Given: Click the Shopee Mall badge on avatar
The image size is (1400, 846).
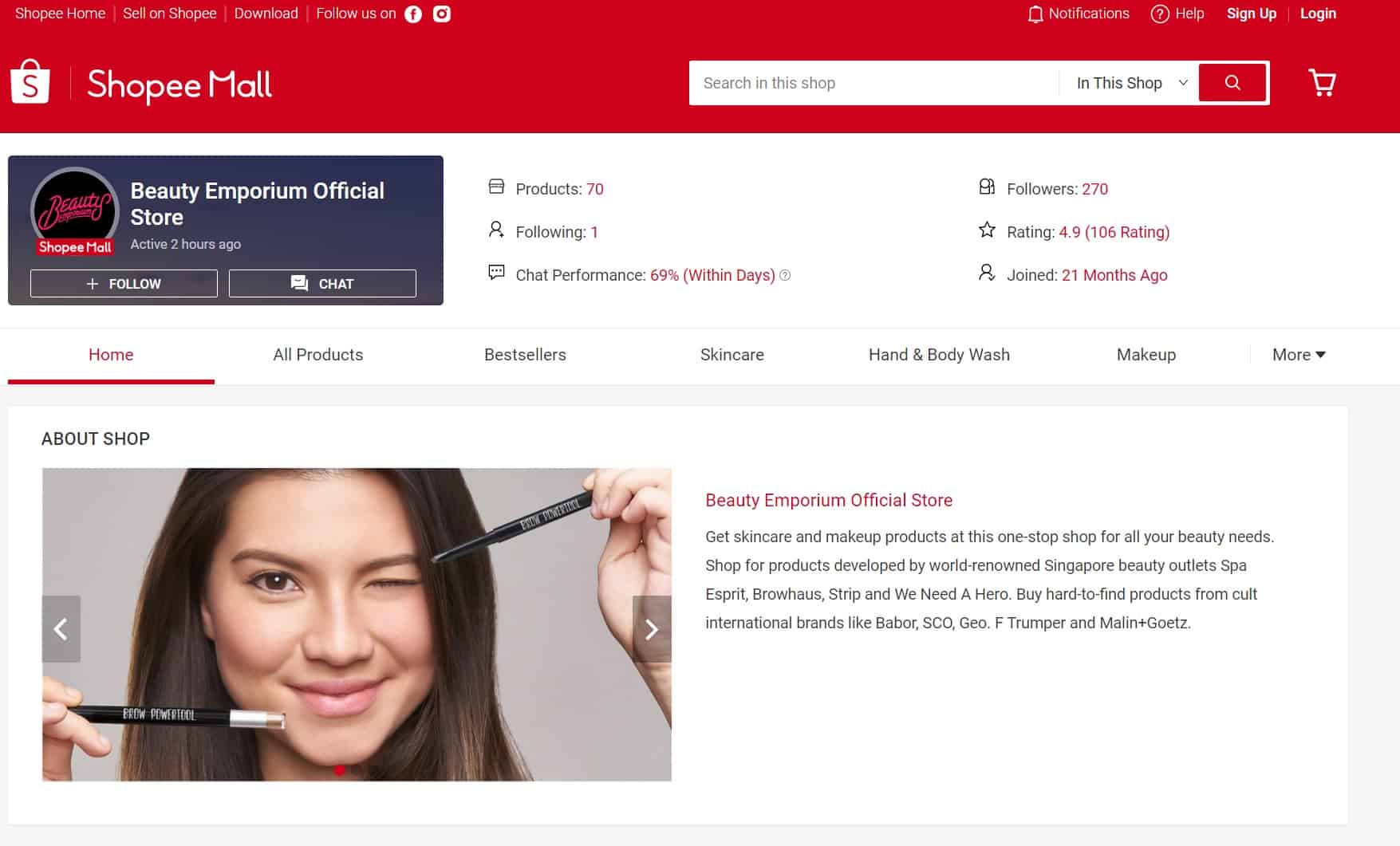Looking at the screenshot, I should (x=75, y=247).
